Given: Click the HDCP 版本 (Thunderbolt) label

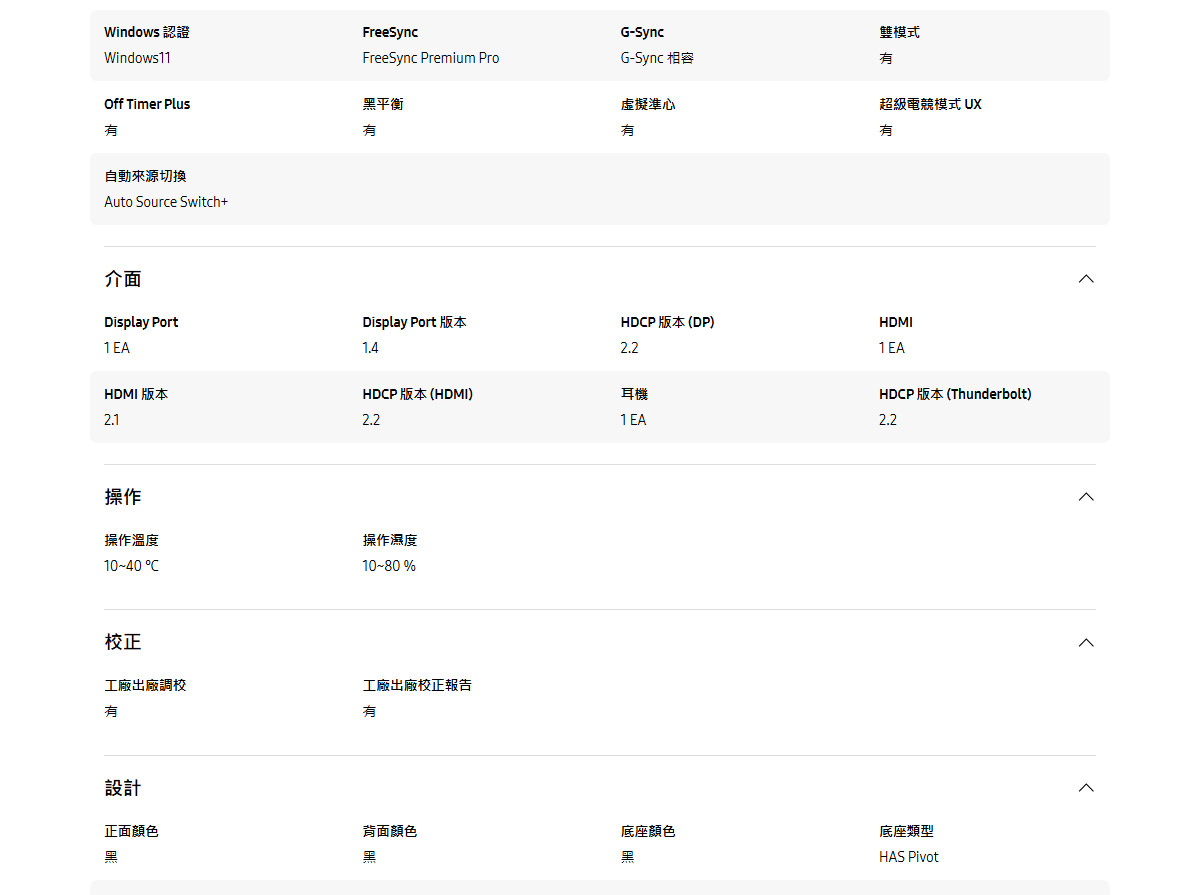Looking at the screenshot, I should click(955, 394).
